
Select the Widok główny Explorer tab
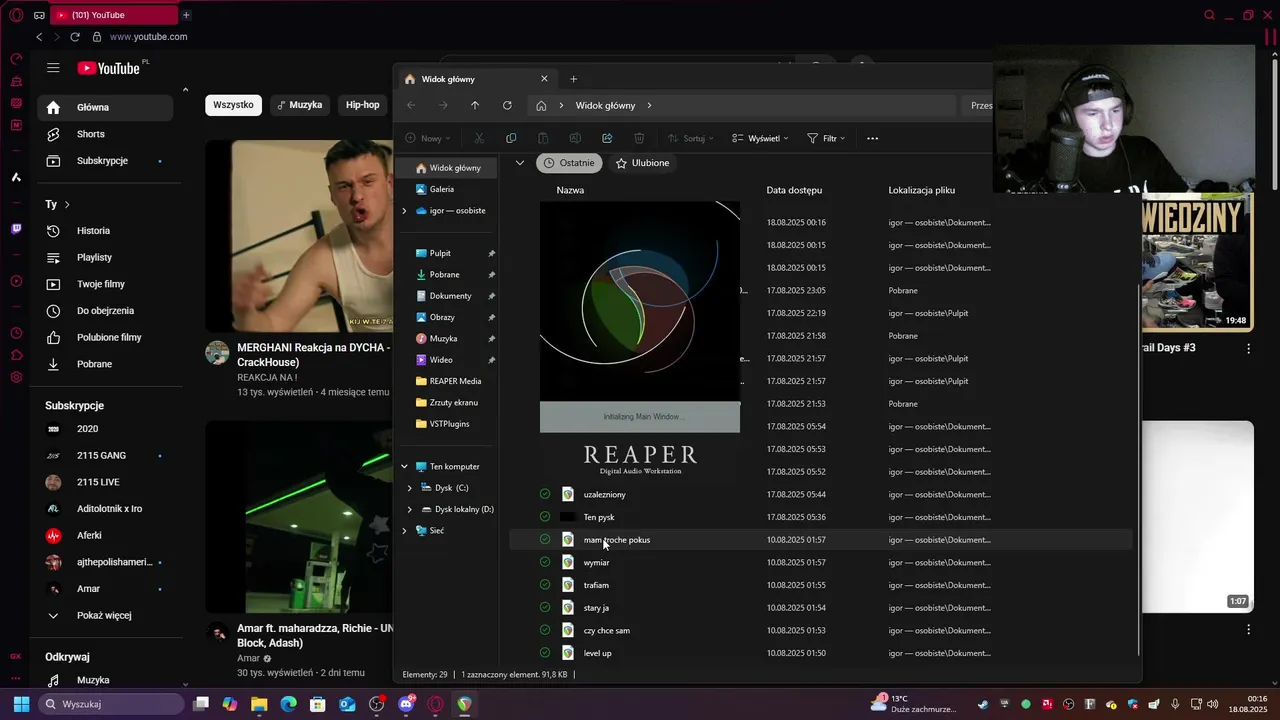point(477,79)
